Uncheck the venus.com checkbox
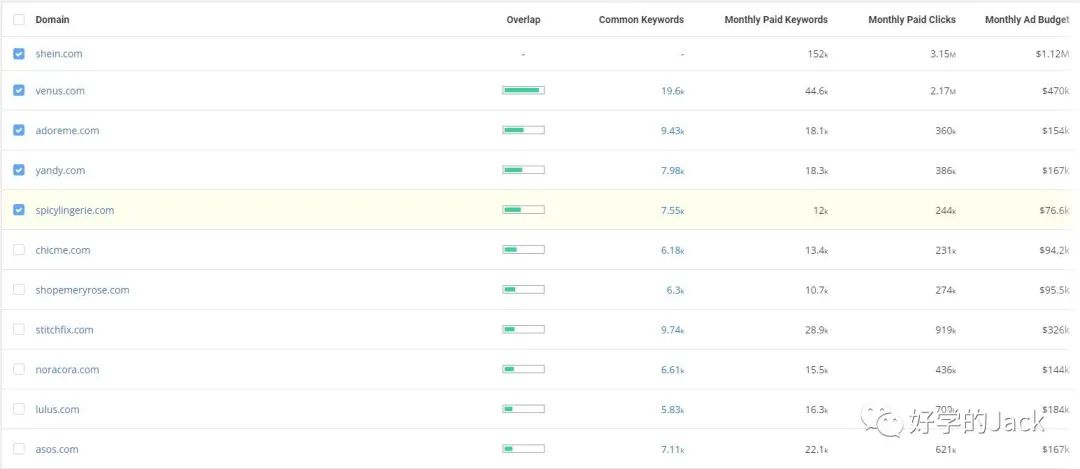 [x=19, y=90]
